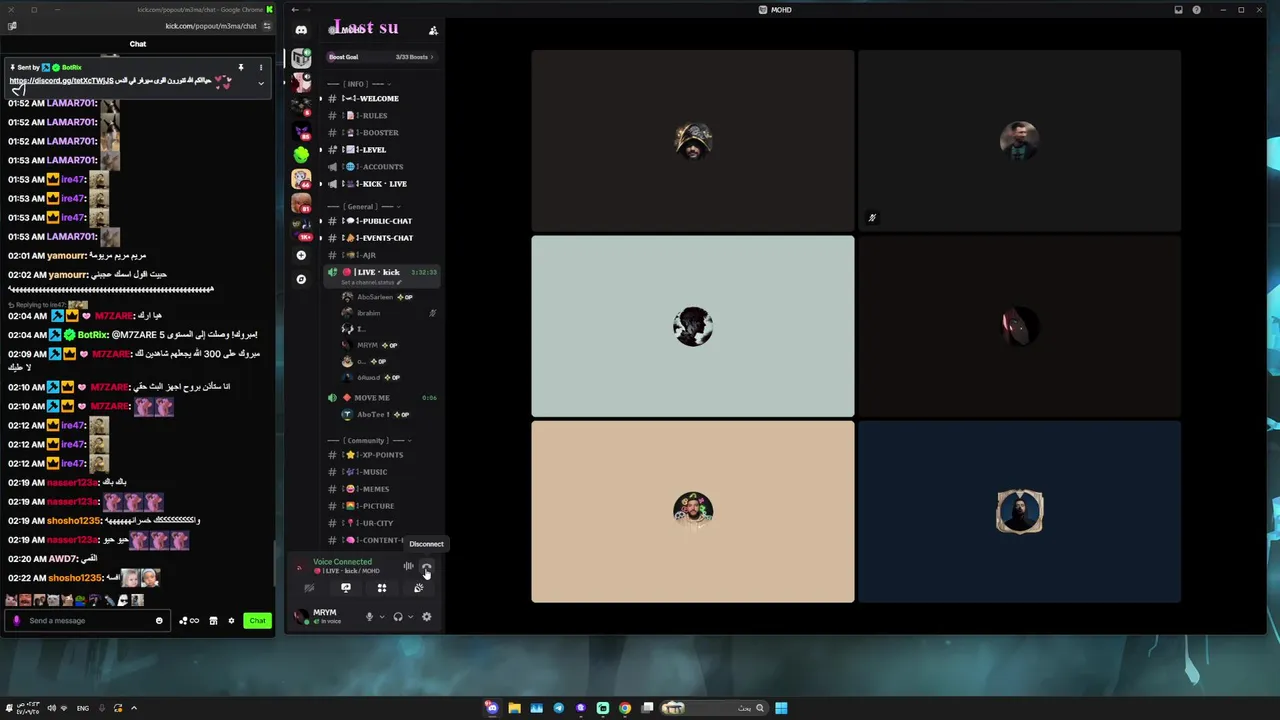Start screen share from voice panel
Image resolution: width=1280 pixels, height=720 pixels.
coord(346,588)
